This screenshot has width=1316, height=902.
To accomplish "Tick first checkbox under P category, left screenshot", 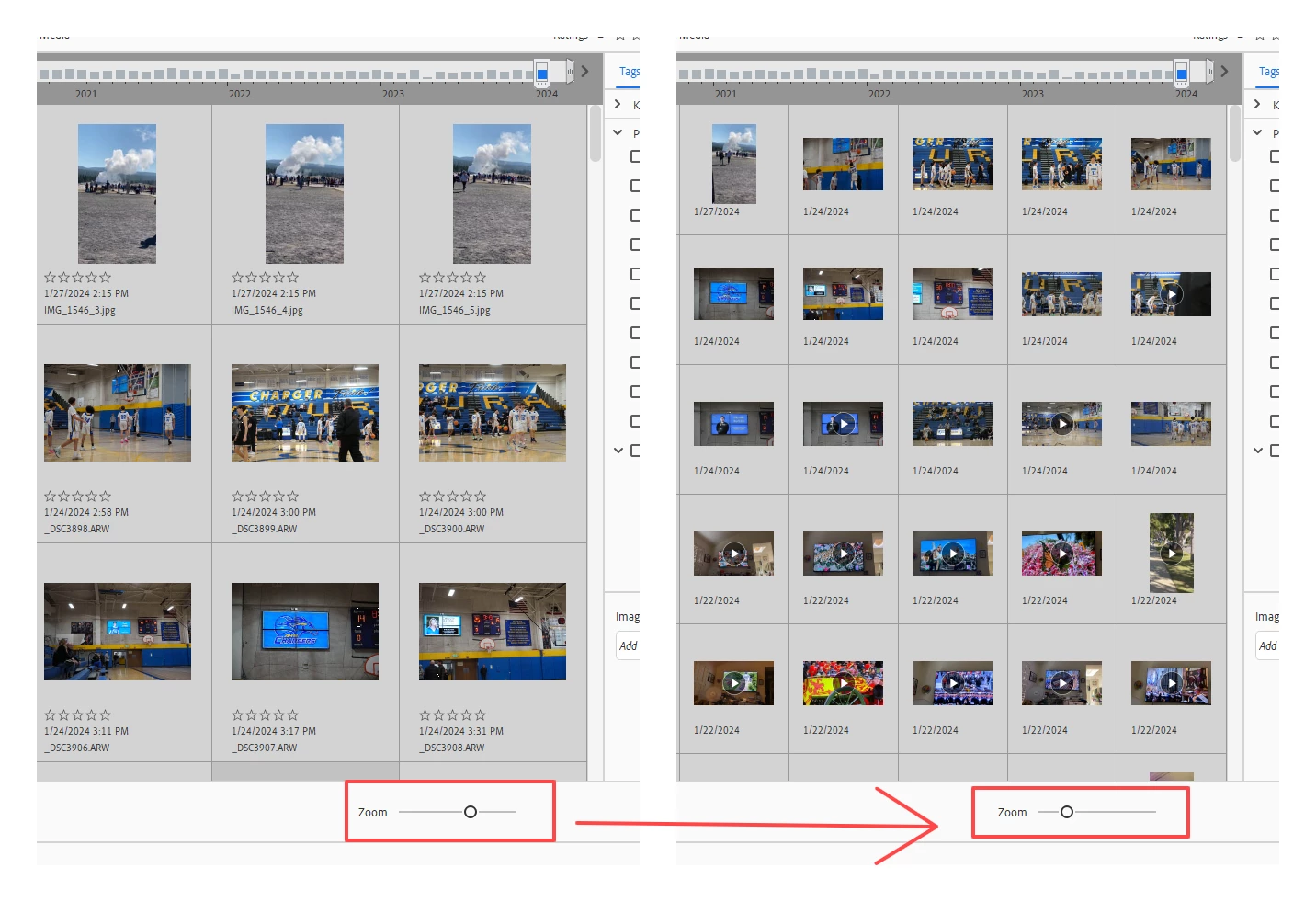I will click(635, 156).
